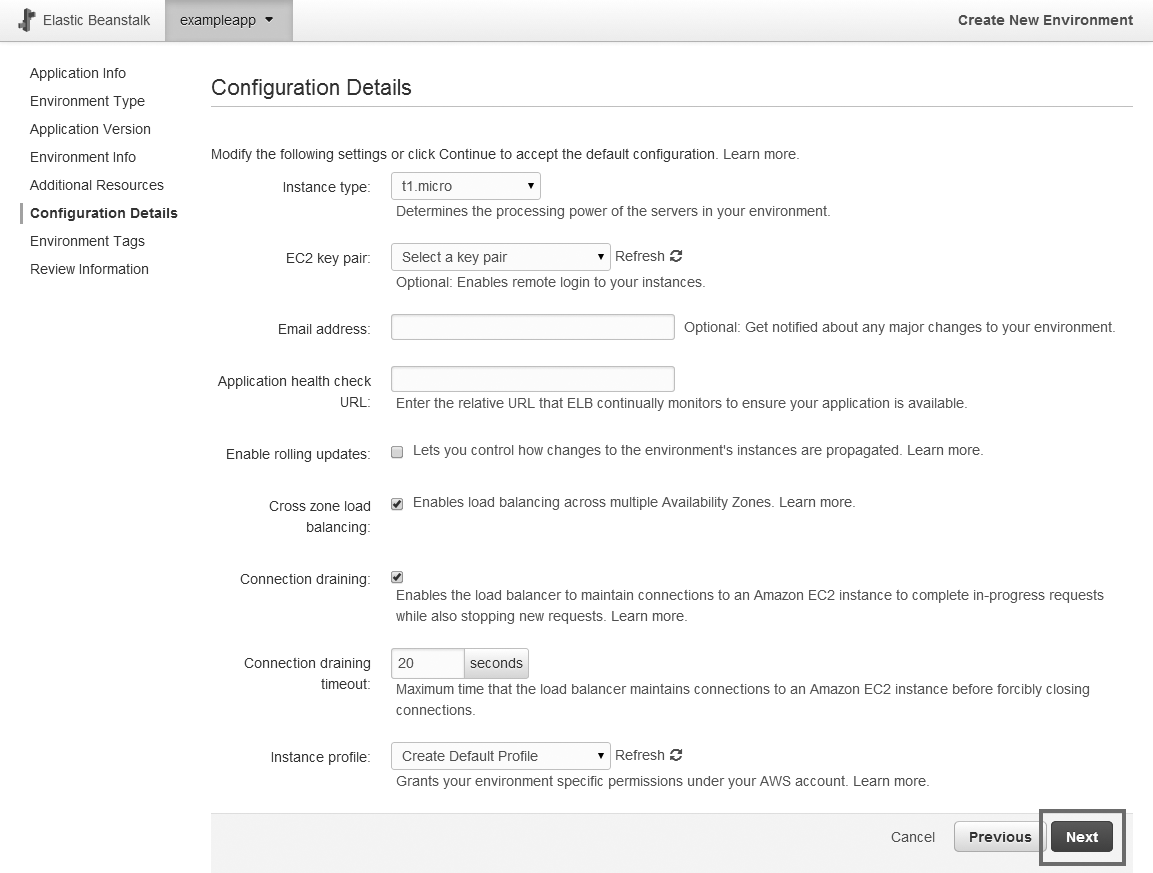This screenshot has width=1153, height=873.
Task: Open the Instance type dropdown
Action: point(465,186)
